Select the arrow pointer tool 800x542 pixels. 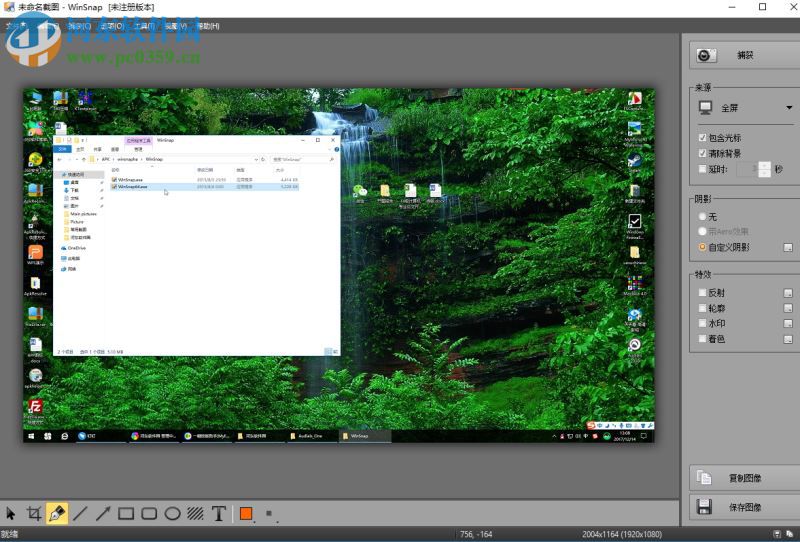pyautogui.click(x=11, y=514)
